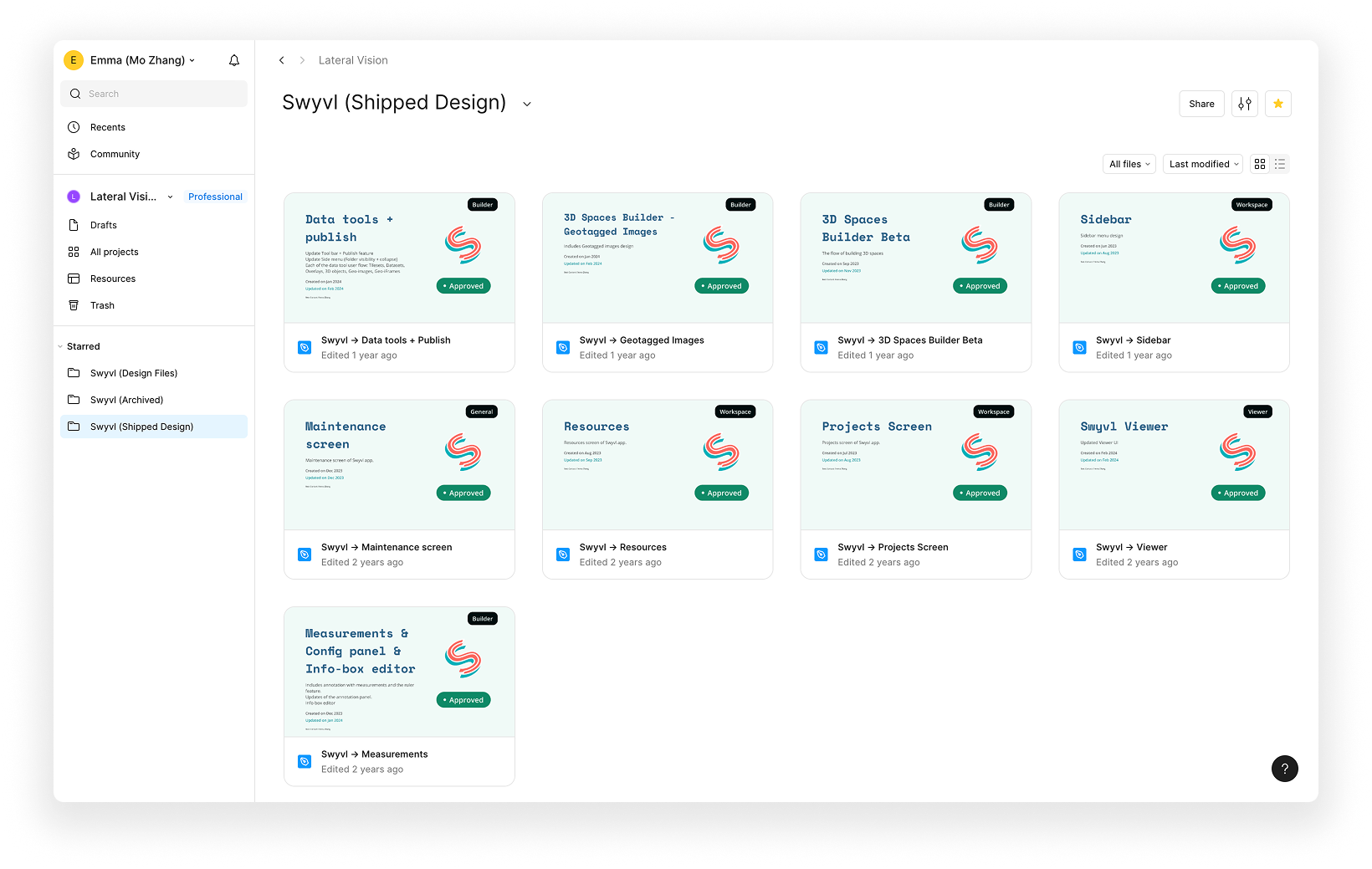Collapse the Starred section

click(60, 346)
